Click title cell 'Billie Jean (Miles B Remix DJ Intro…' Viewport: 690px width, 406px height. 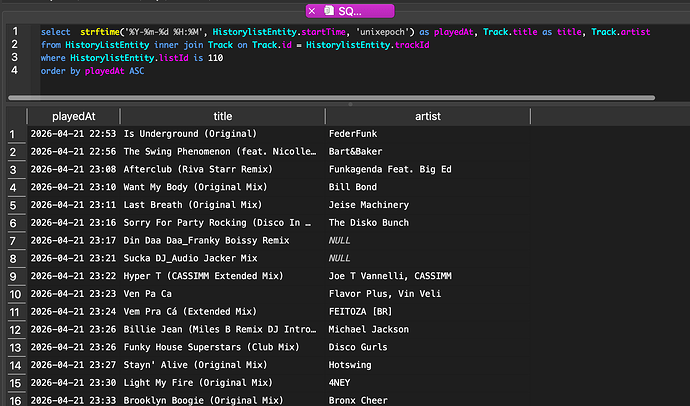pos(223,329)
